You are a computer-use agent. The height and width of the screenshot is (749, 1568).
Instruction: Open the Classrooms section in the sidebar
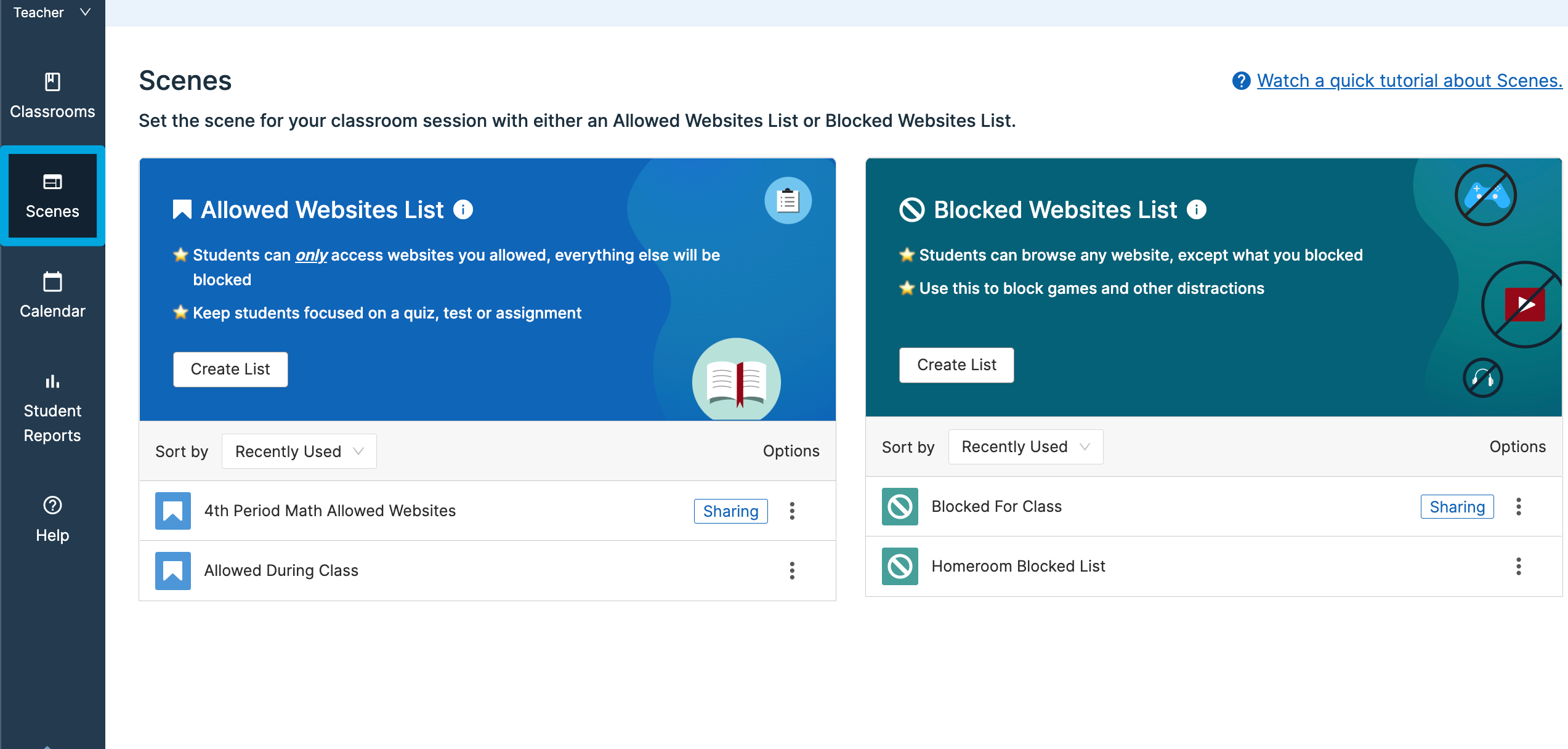(x=52, y=95)
